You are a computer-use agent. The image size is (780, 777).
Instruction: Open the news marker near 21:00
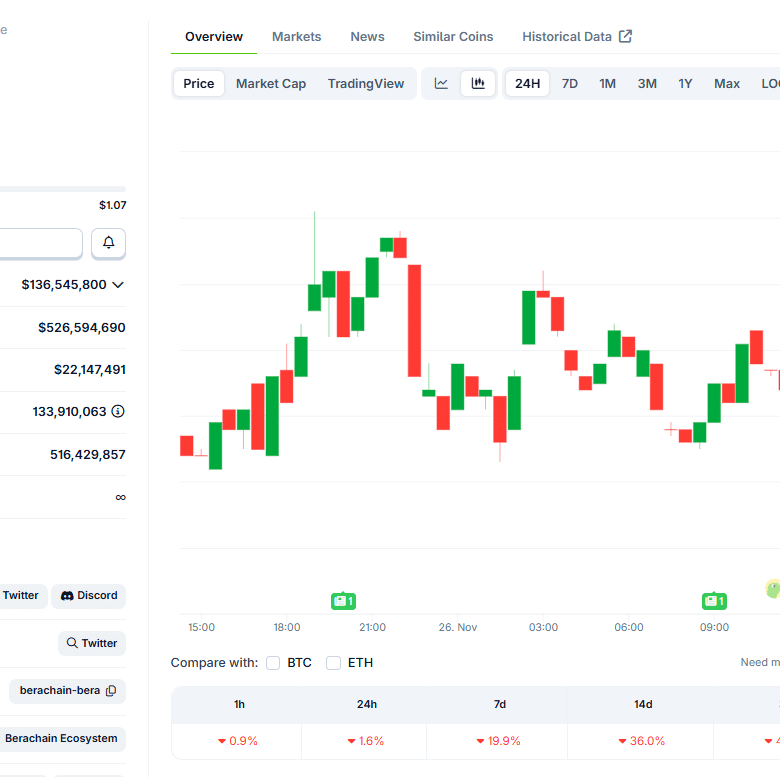coord(344,601)
